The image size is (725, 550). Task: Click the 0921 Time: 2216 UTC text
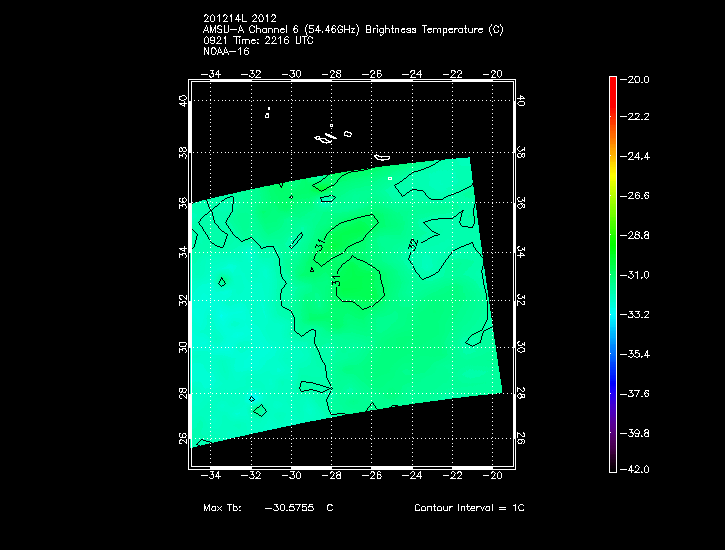coord(257,40)
